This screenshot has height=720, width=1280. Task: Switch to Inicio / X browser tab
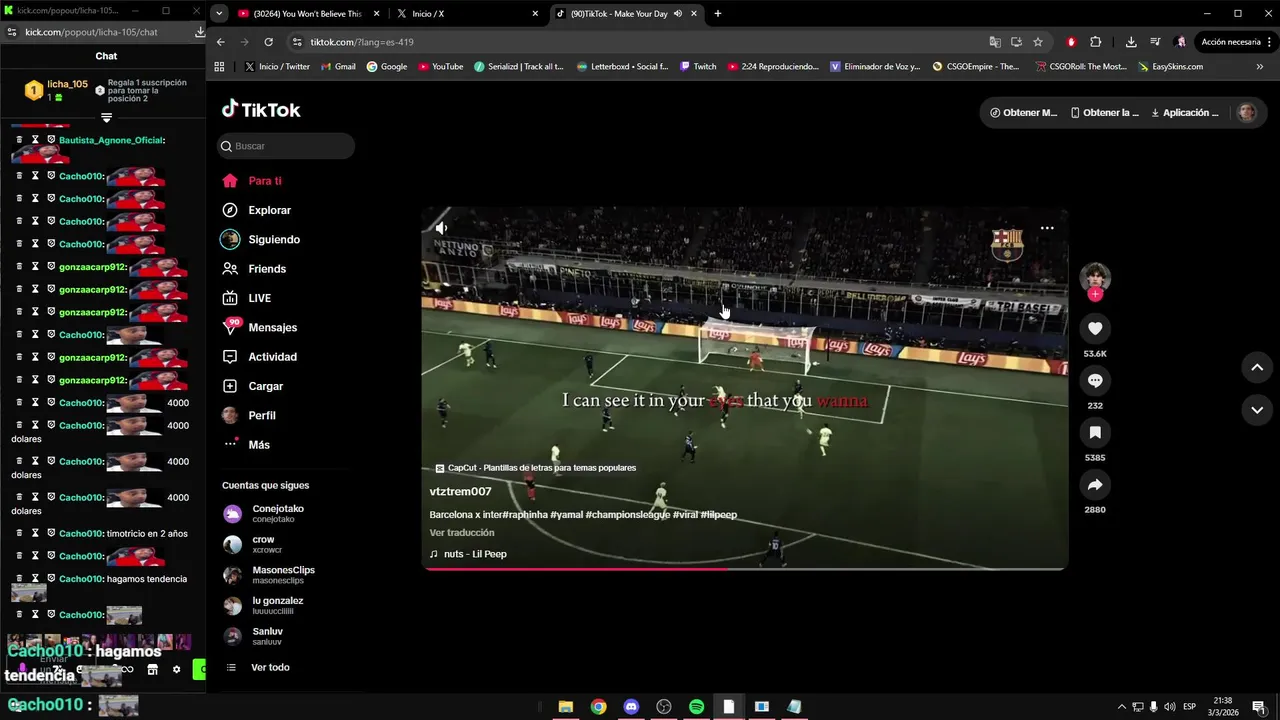(x=470, y=14)
